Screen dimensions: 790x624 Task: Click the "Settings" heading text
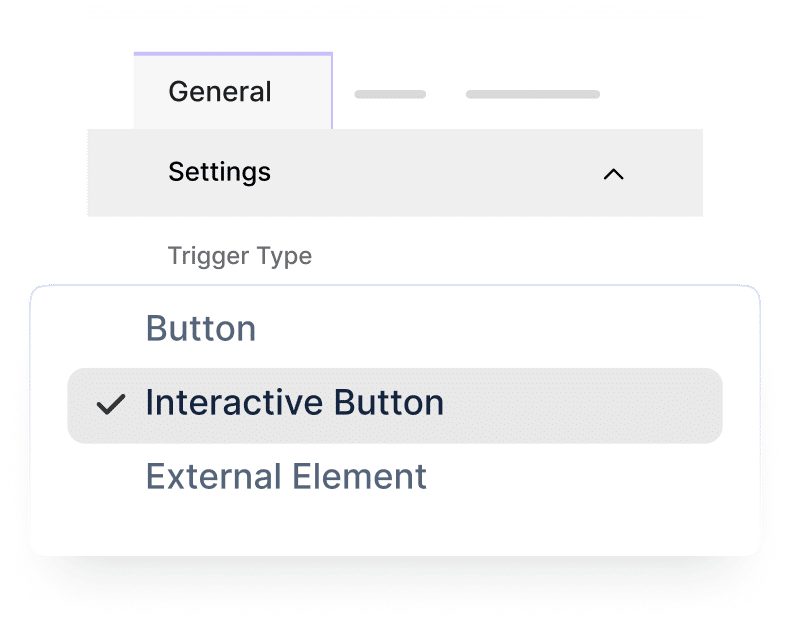[x=219, y=172]
